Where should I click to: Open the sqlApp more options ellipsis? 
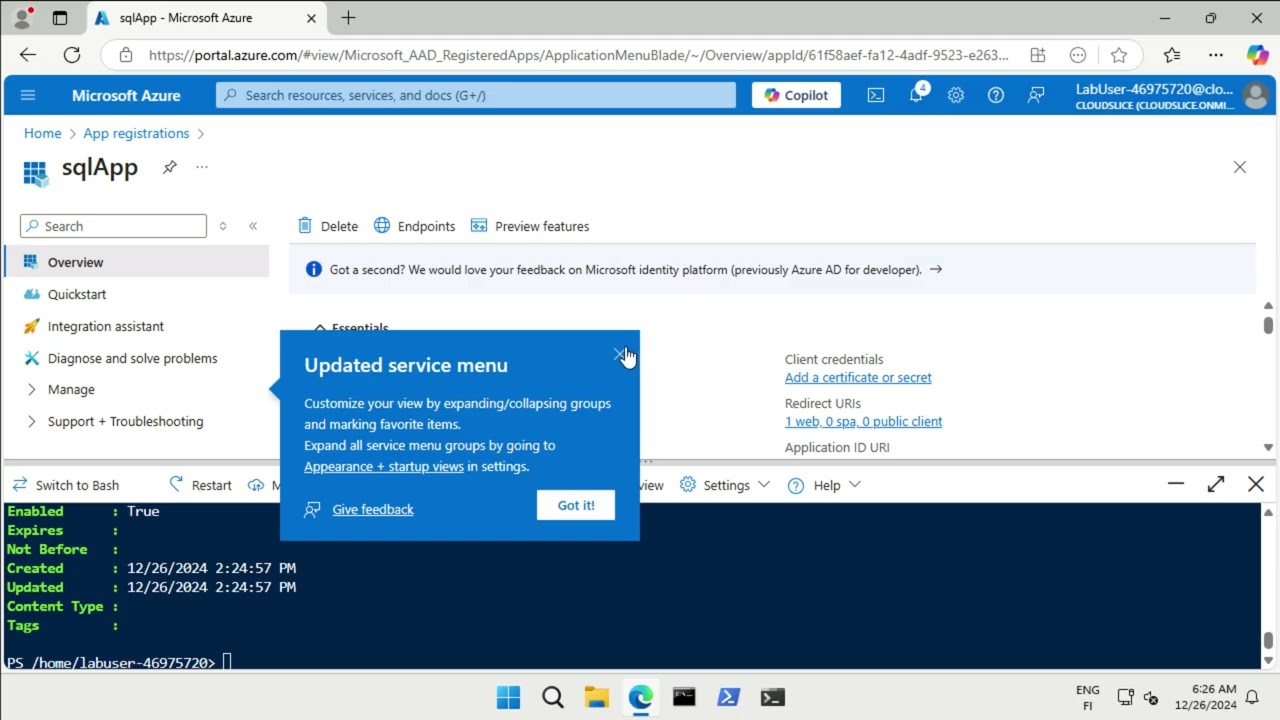(202, 167)
